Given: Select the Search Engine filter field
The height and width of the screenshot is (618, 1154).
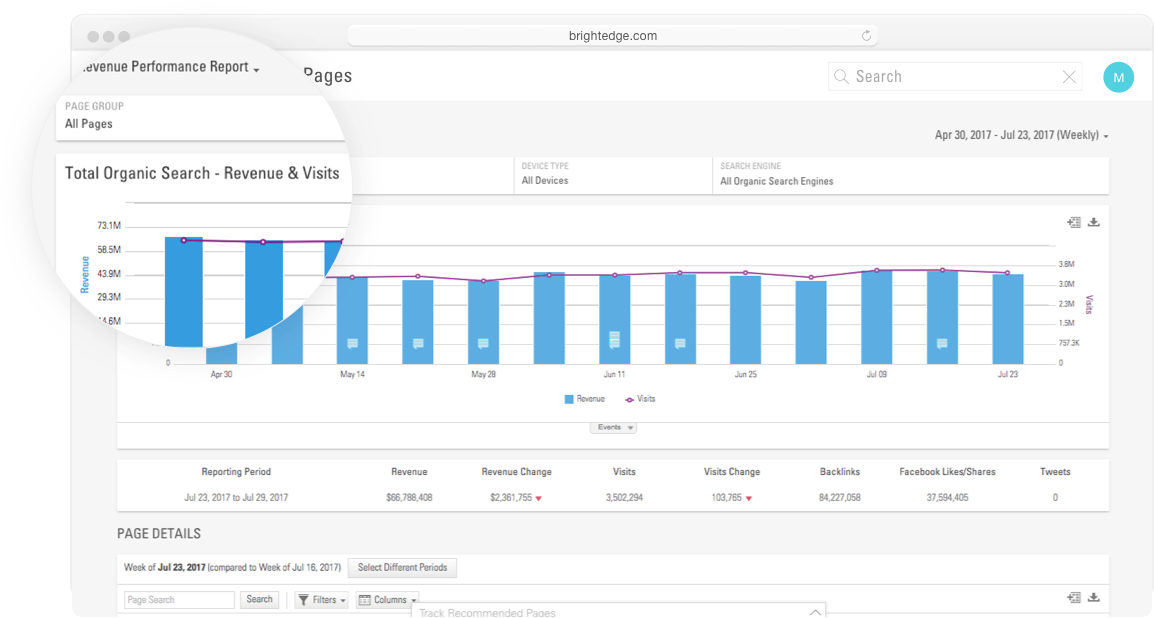Looking at the screenshot, I should tap(910, 174).
